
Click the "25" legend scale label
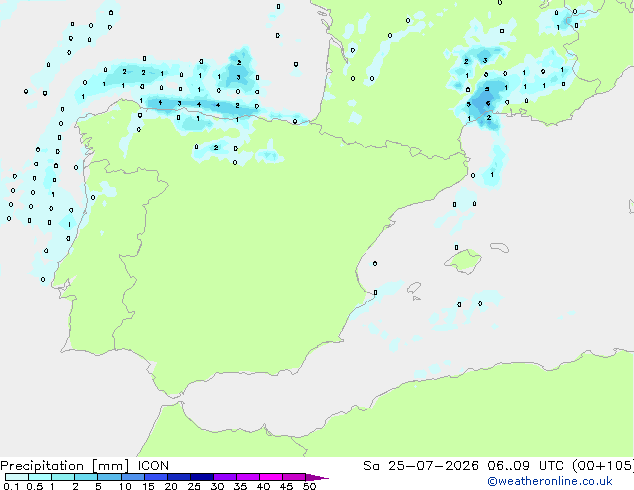[194, 486]
